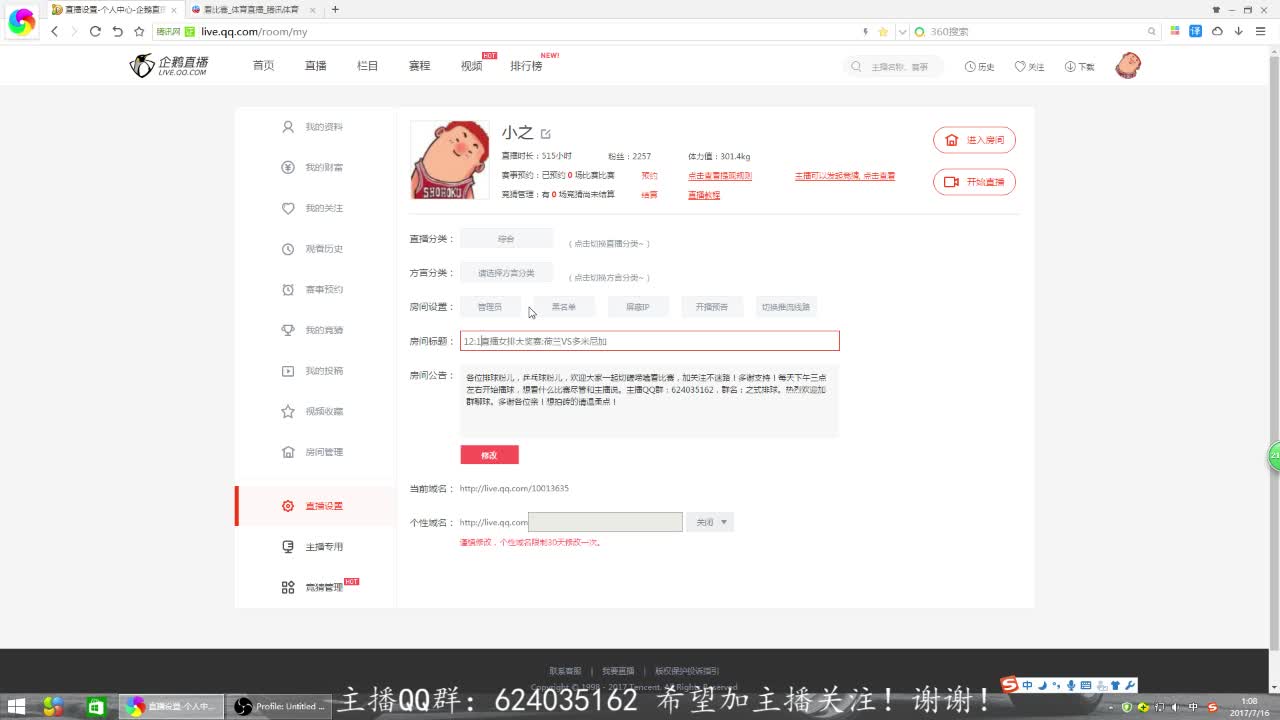The height and width of the screenshot is (720, 1280).
Task: Click the browser refresh icon
Action: click(95, 31)
